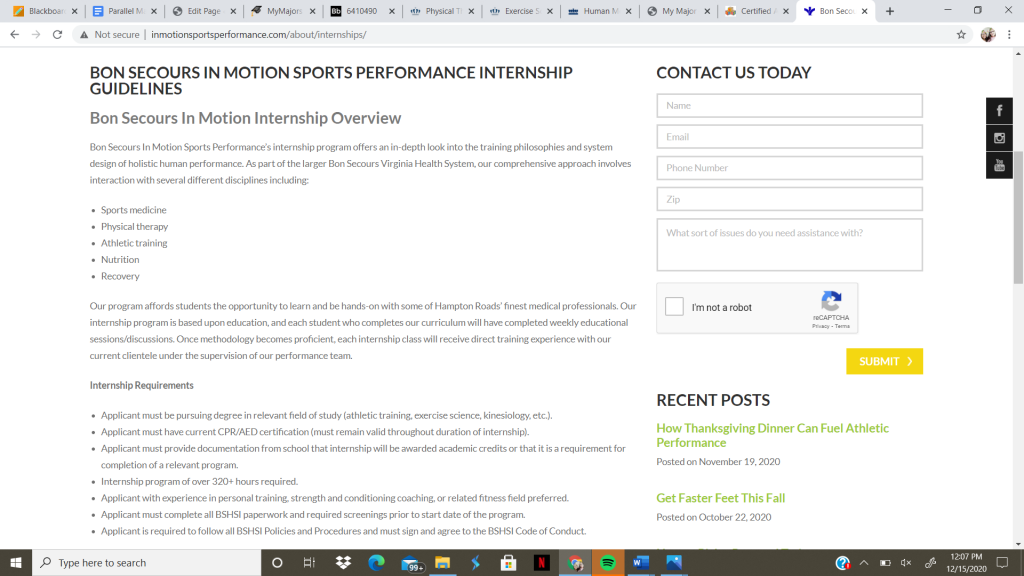
Task: Click the Posted on November 19, 2020 text
Action: click(718, 462)
